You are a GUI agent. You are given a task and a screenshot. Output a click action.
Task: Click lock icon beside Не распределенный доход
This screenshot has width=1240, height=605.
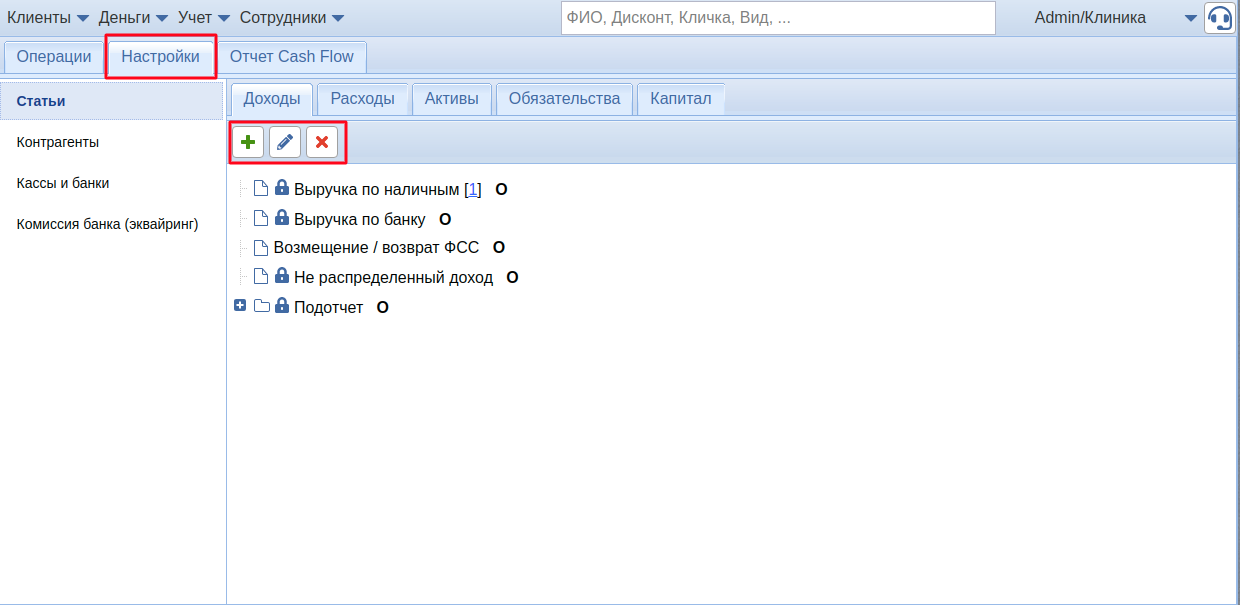tap(282, 276)
